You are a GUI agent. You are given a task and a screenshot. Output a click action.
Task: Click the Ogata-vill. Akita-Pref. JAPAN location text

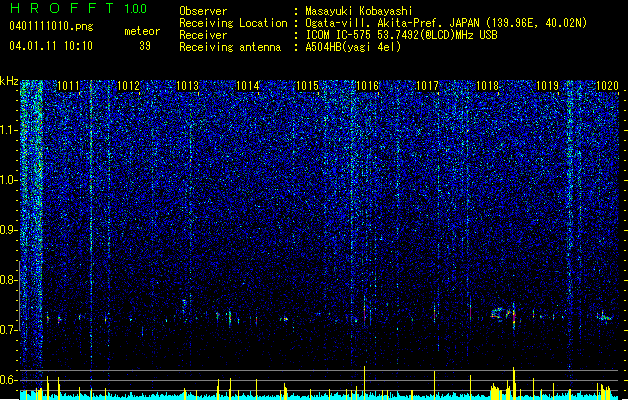[446, 23]
